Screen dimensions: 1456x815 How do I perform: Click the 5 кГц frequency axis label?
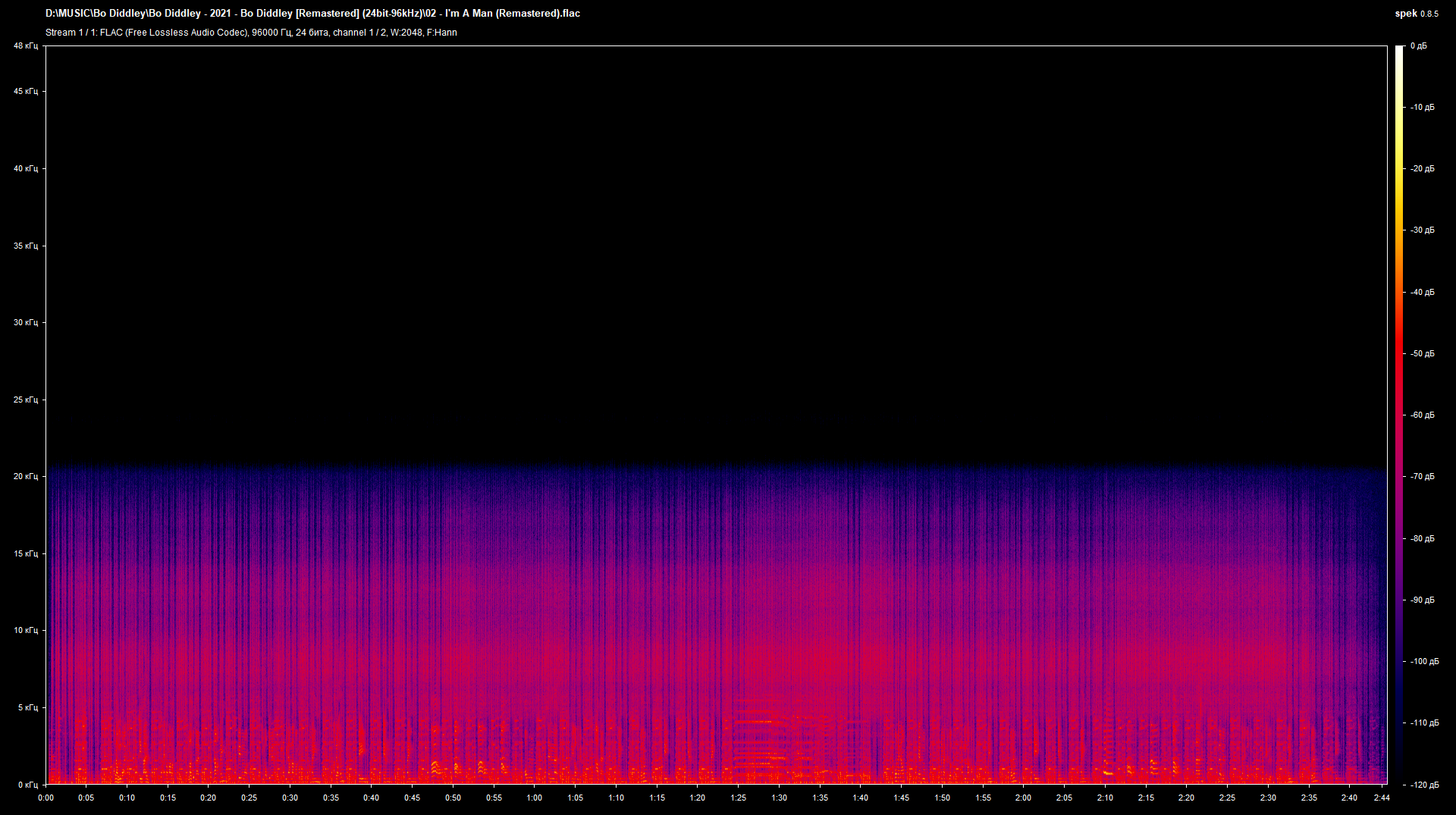(27, 708)
